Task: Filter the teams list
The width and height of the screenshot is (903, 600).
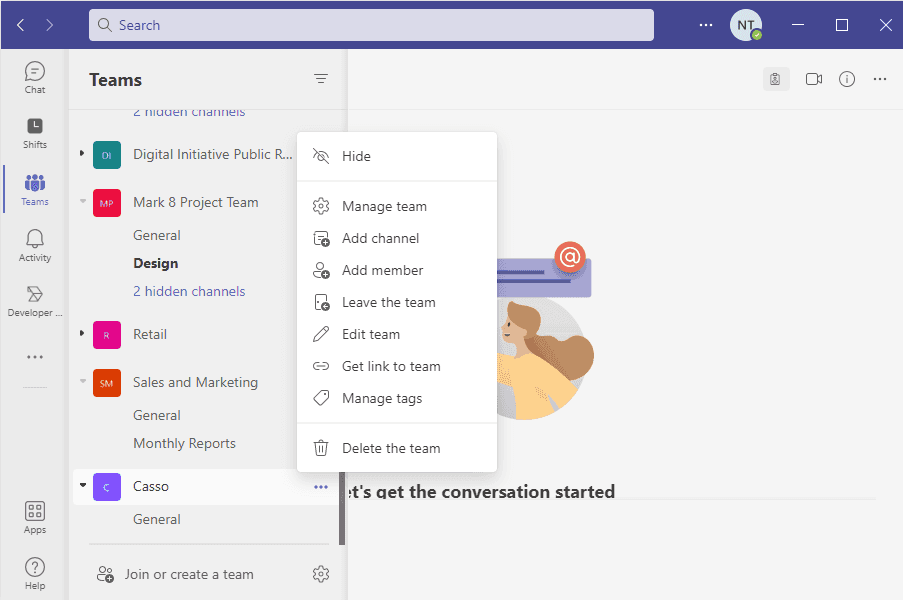Action: click(x=321, y=79)
